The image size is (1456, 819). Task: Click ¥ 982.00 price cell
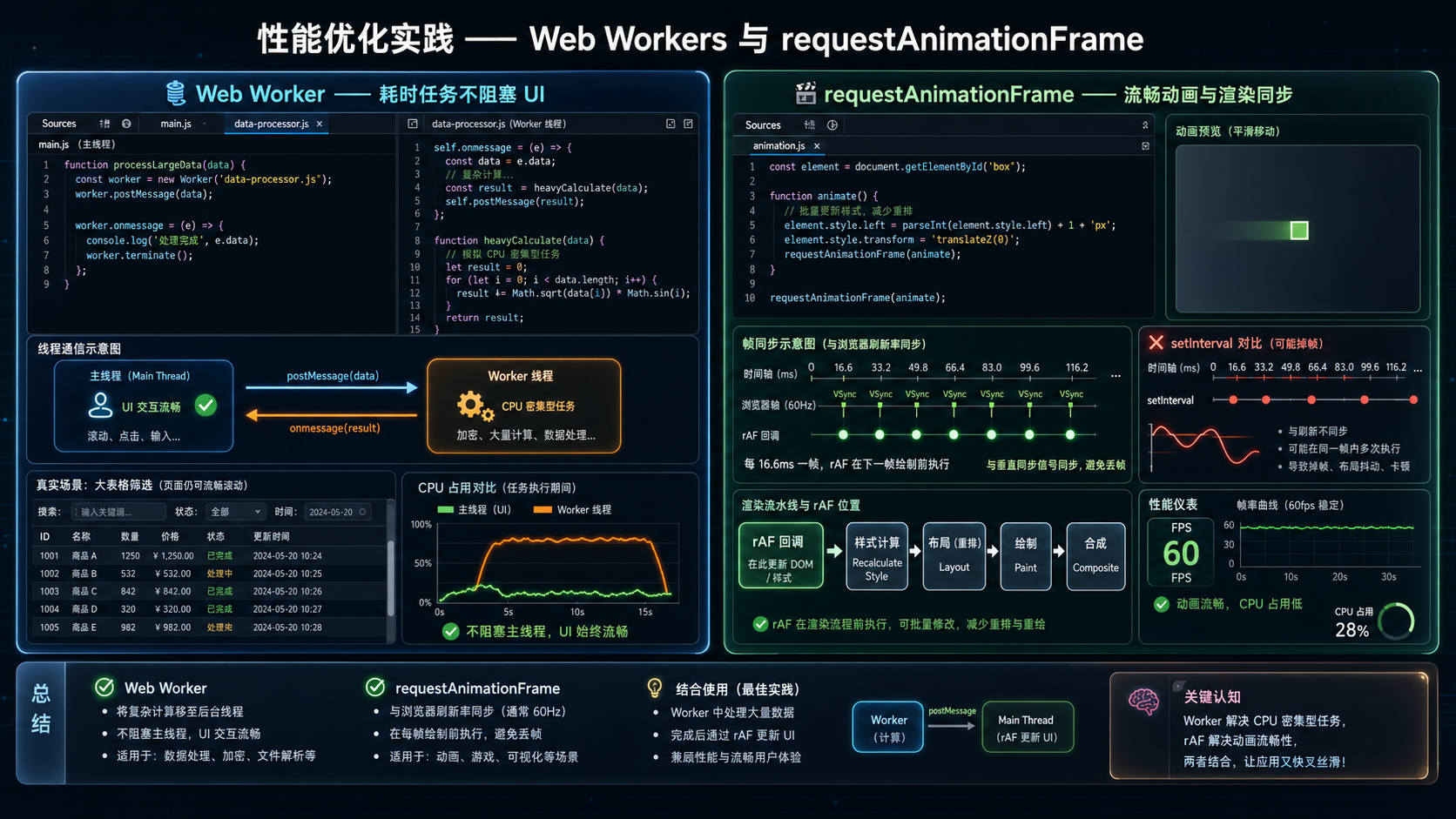(x=172, y=627)
